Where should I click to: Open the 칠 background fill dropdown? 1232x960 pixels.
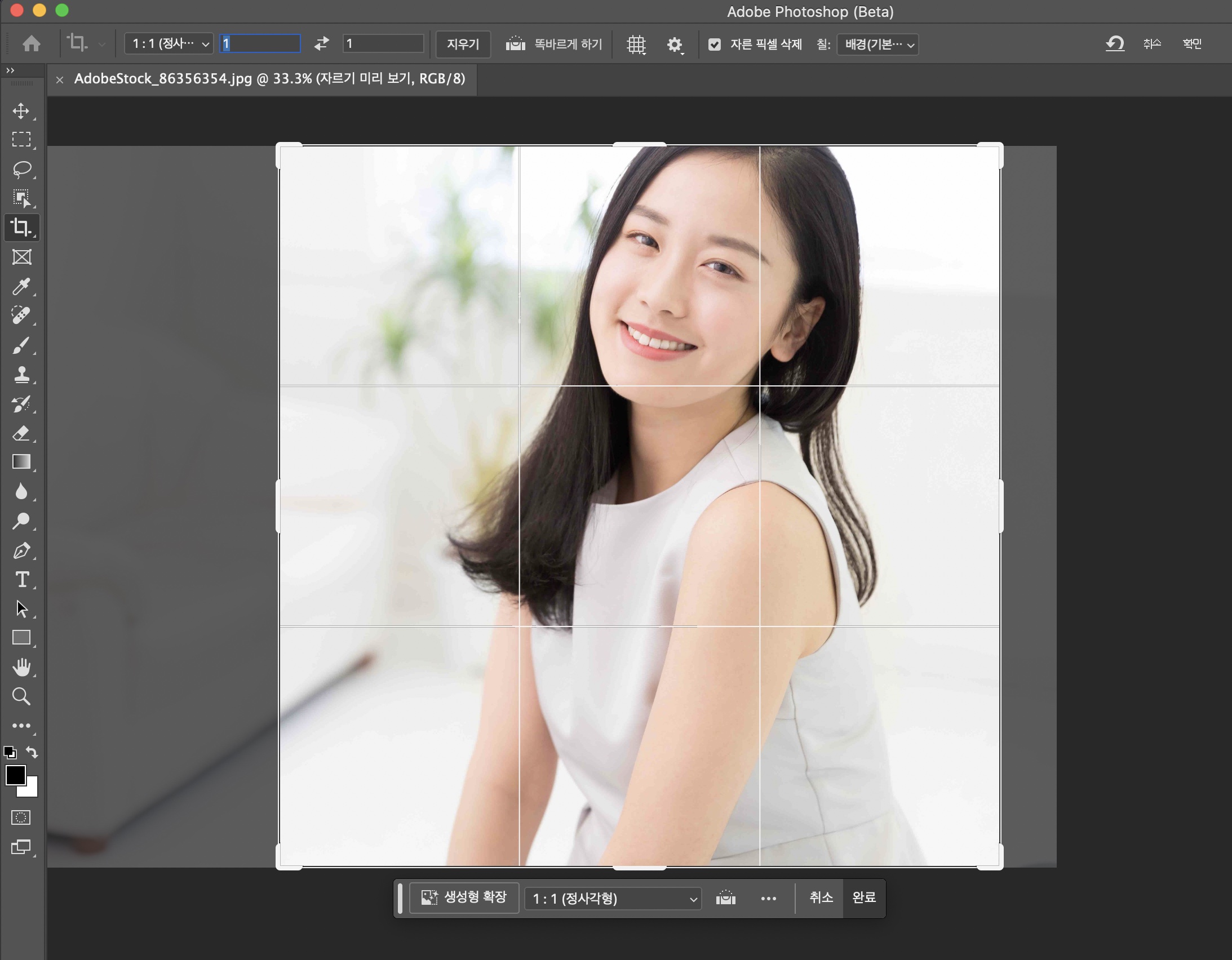click(878, 44)
